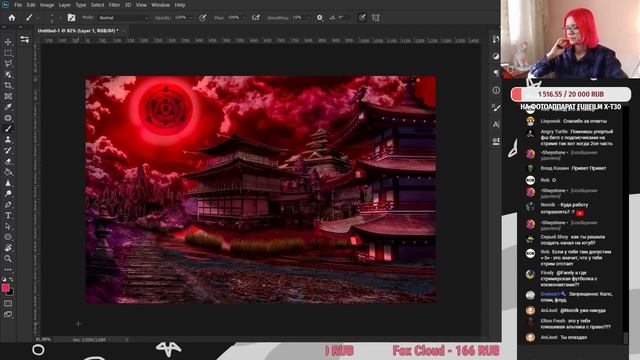Open the Help menu
Image resolution: width=640 pixels, height=360 pixels.
coord(180,5)
